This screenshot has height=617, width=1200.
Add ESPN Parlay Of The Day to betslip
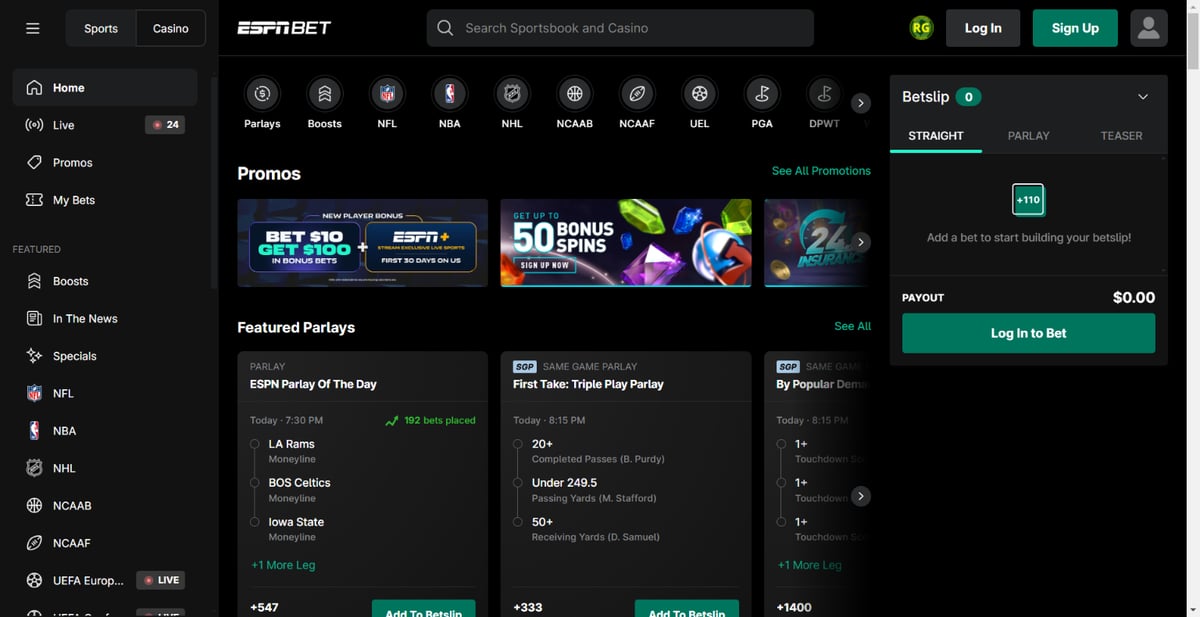(424, 608)
